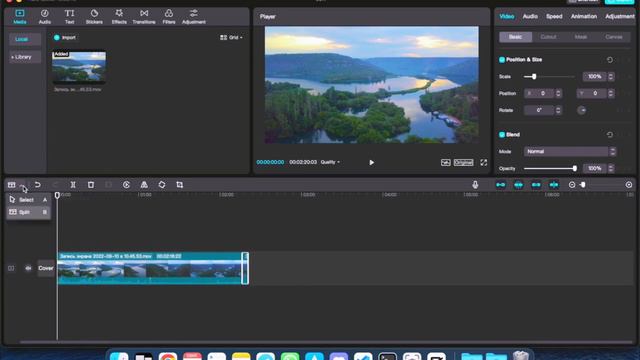Switch to the Speed properties tab
Screen dimensions: 640x360
[554, 16]
